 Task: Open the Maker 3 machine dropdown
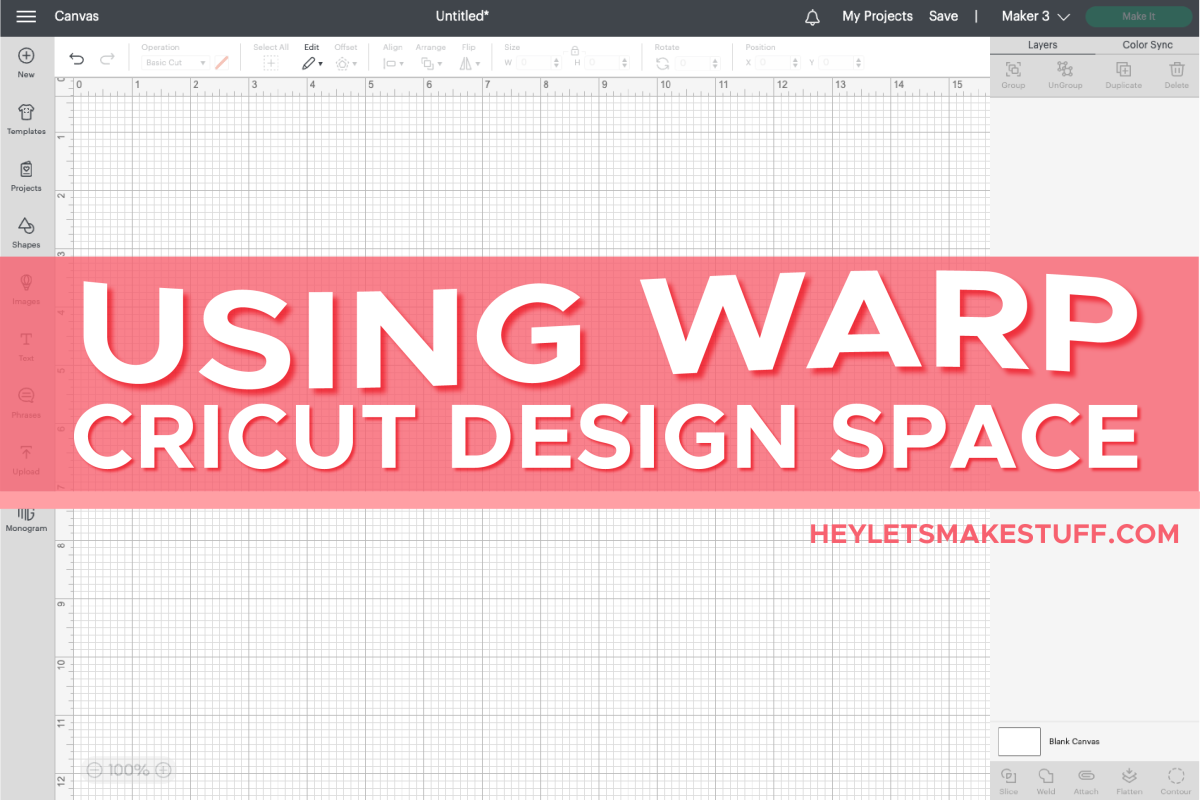tap(1036, 17)
